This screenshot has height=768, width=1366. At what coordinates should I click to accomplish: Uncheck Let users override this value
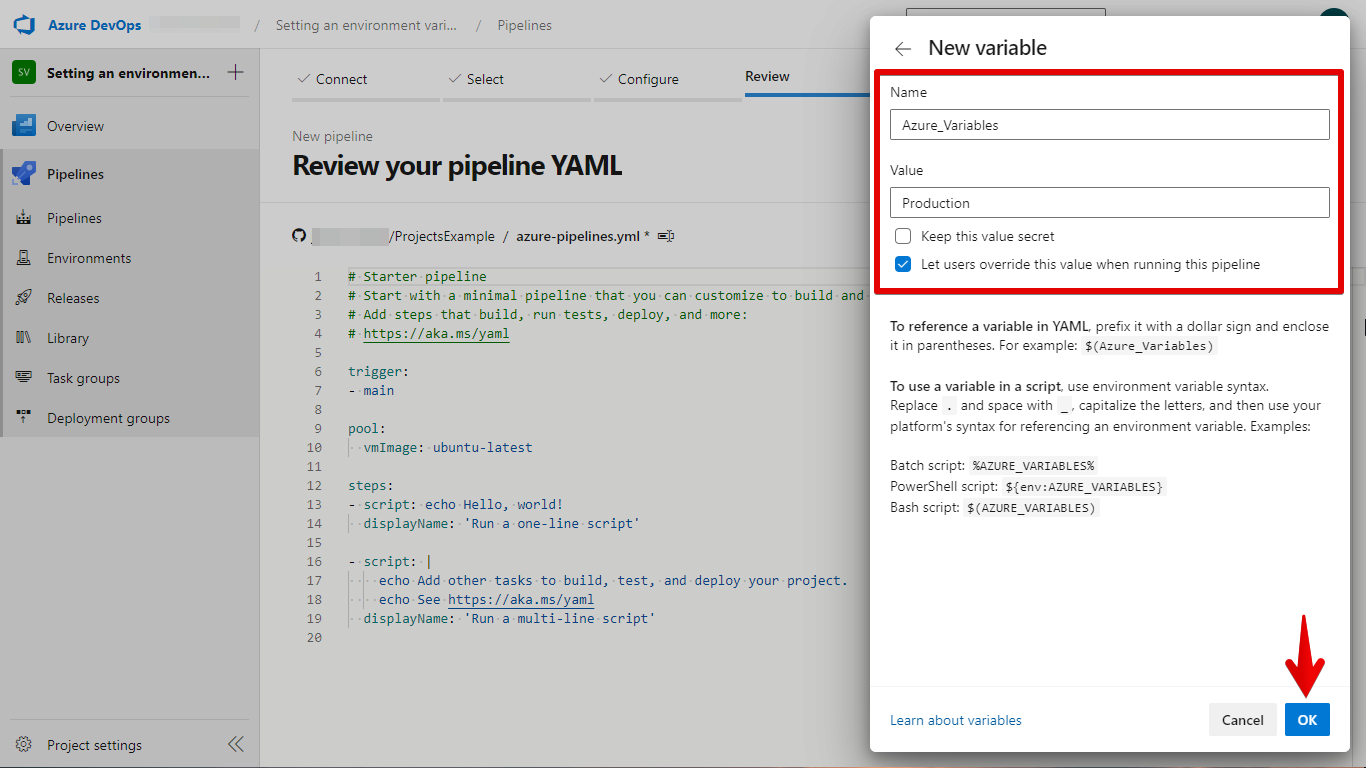click(x=903, y=265)
